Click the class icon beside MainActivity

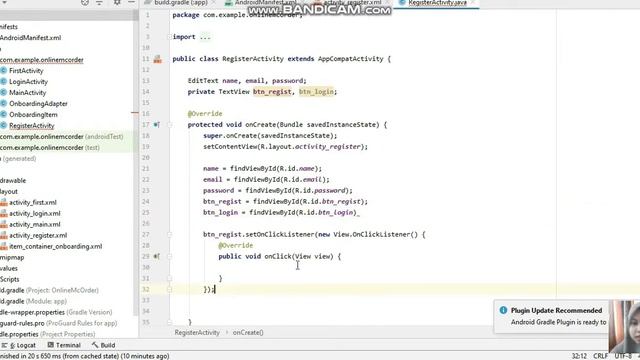4,93
